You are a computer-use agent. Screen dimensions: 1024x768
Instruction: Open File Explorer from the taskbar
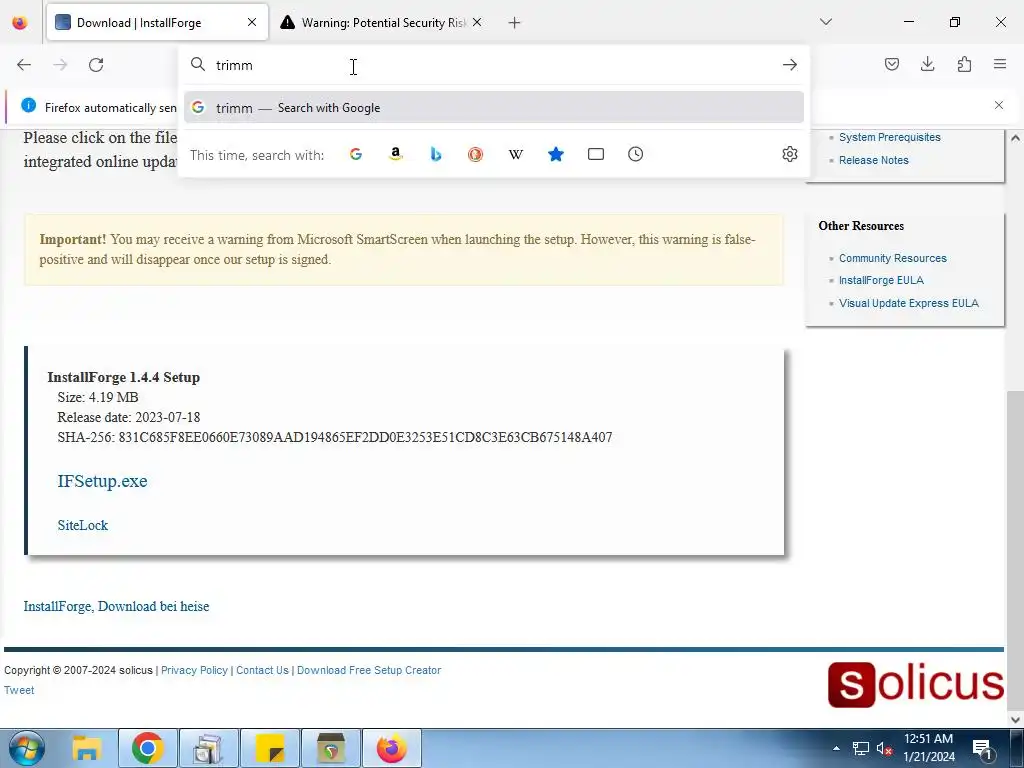click(86, 748)
